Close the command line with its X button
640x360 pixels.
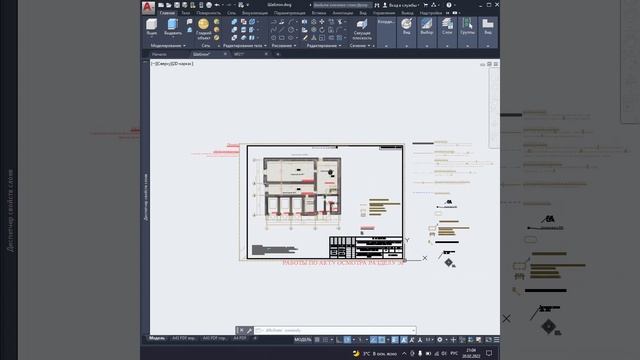(x=241, y=330)
